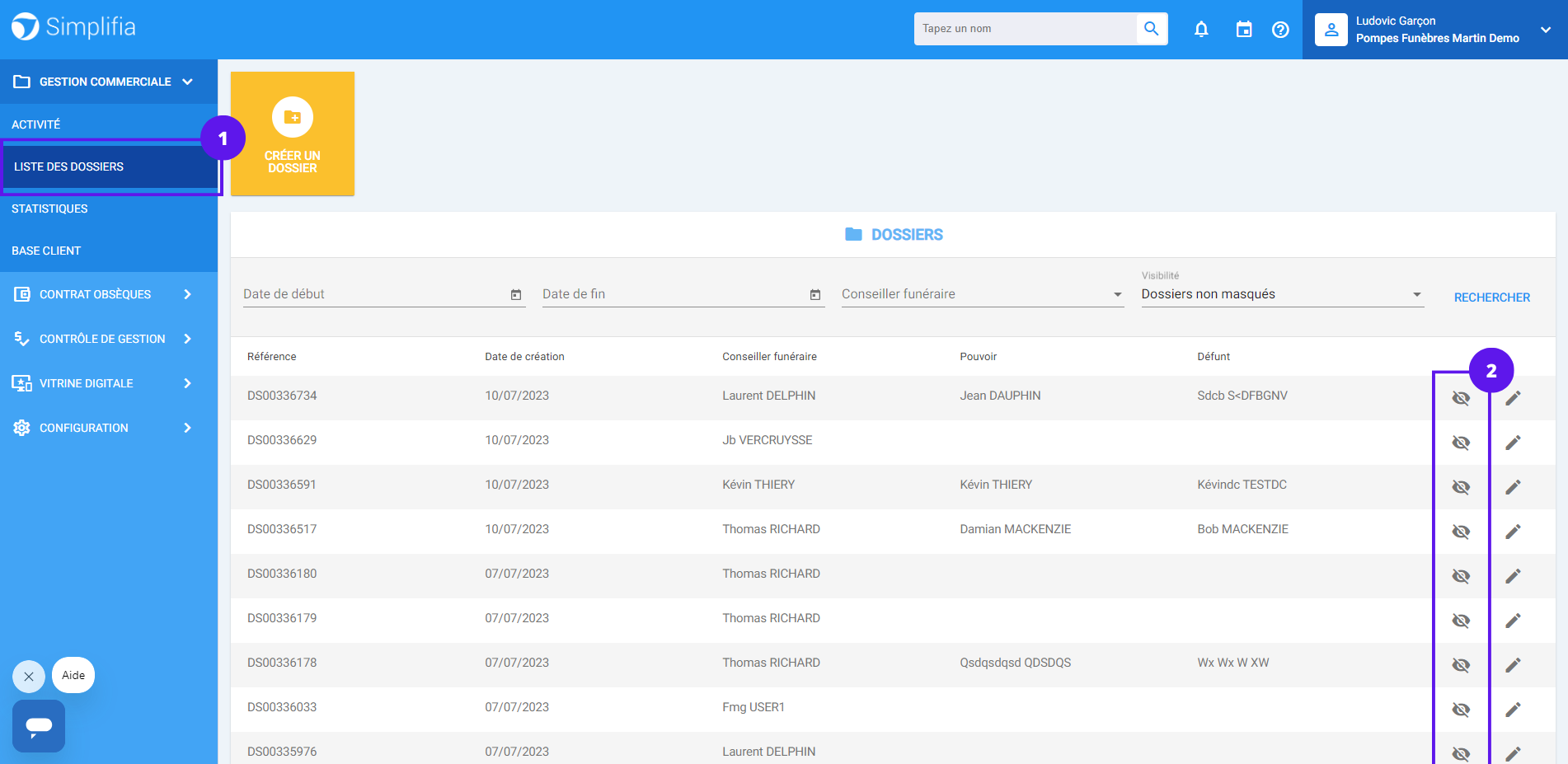Expand Vitrine Digitale submenu arrow
The height and width of the screenshot is (764, 1568).
pos(188,383)
